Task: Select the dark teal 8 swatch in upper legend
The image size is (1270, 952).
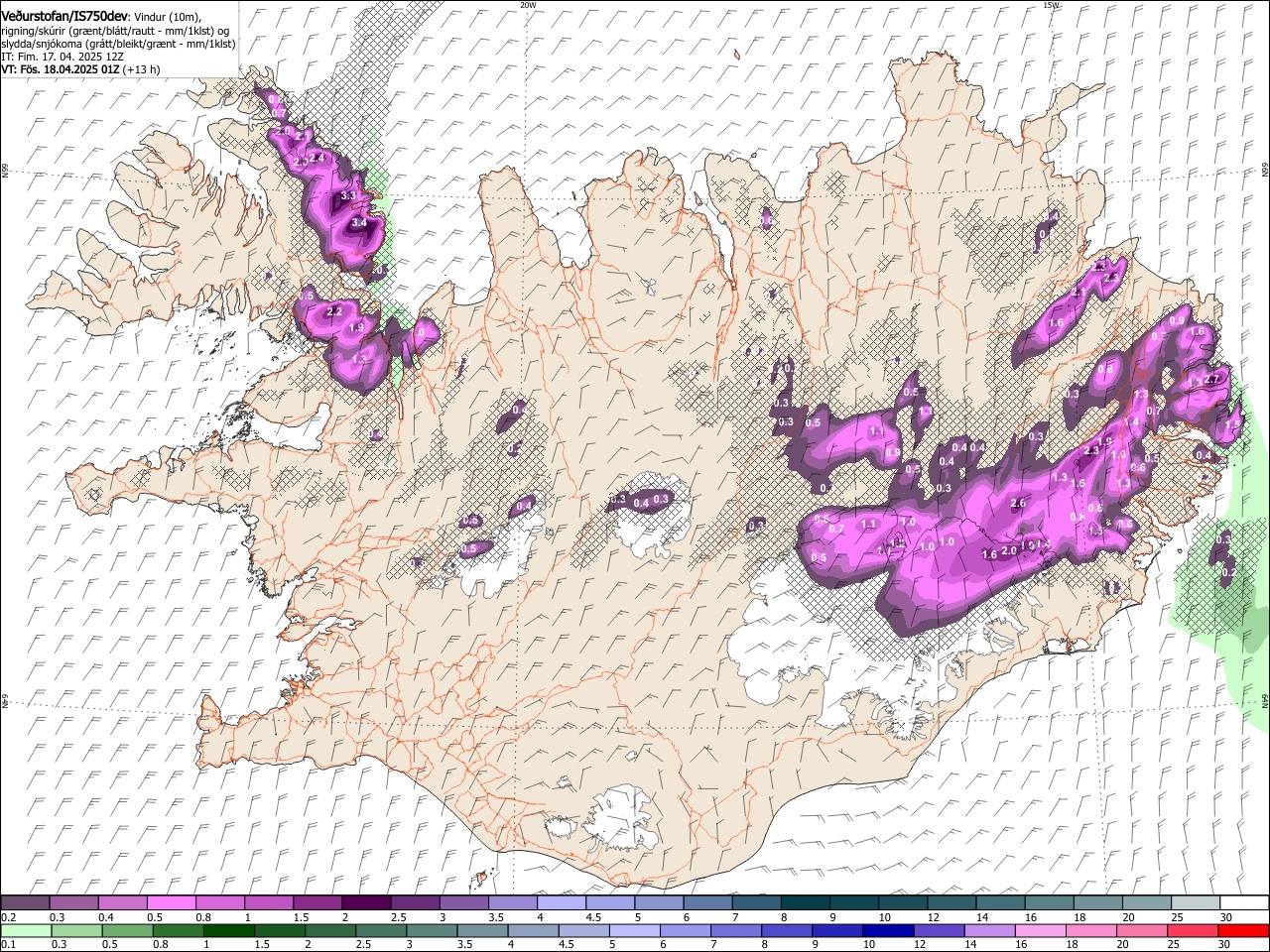Action: coord(806,903)
